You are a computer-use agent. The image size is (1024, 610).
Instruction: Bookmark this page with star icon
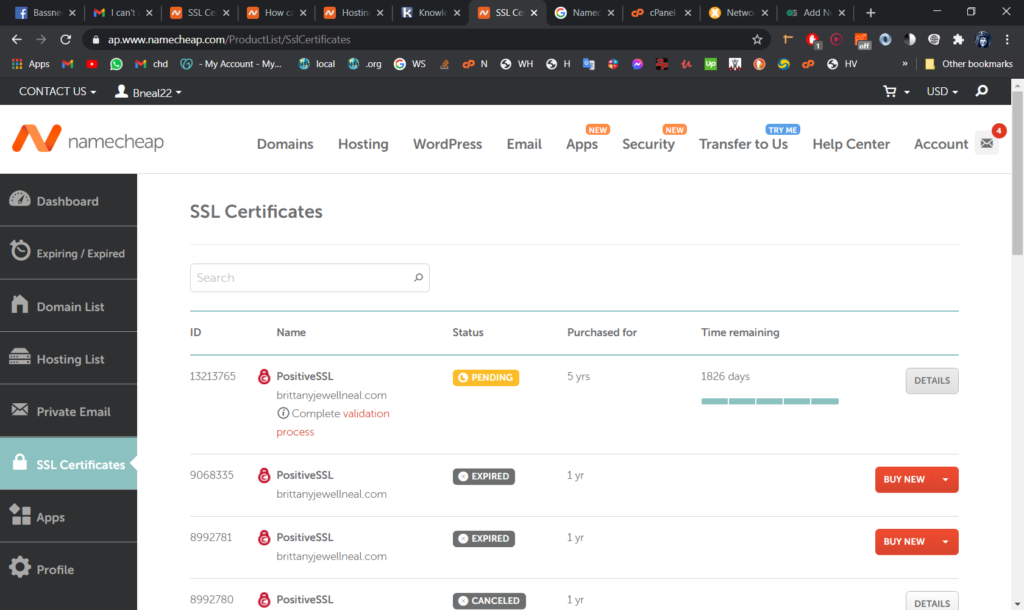pyautogui.click(x=757, y=40)
